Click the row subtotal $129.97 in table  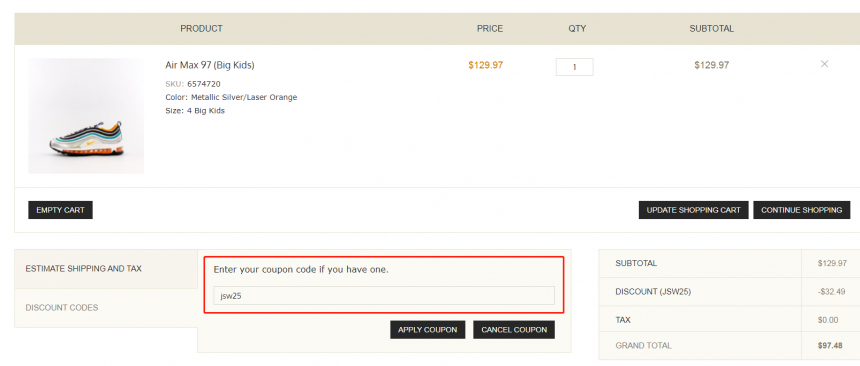click(711, 65)
